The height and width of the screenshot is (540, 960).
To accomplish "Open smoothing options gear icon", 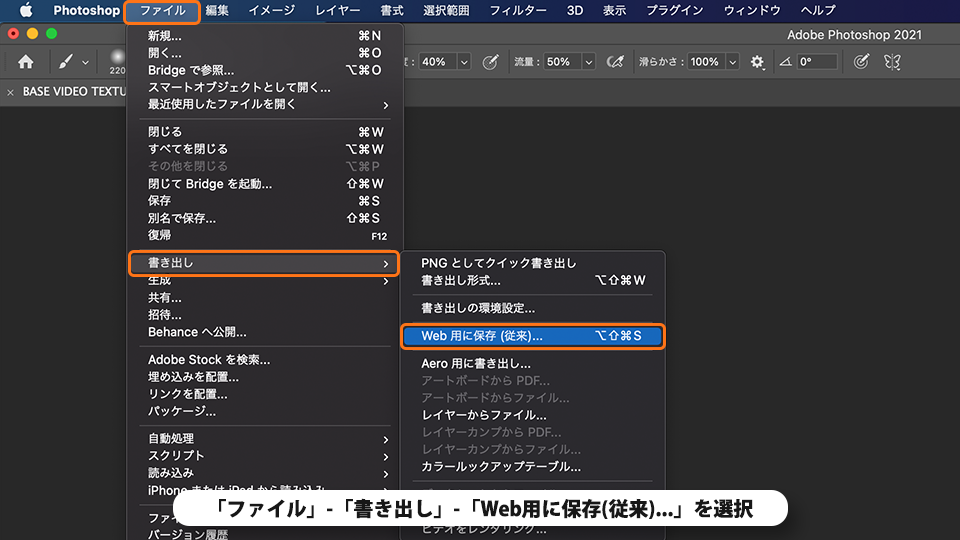I will [757, 62].
